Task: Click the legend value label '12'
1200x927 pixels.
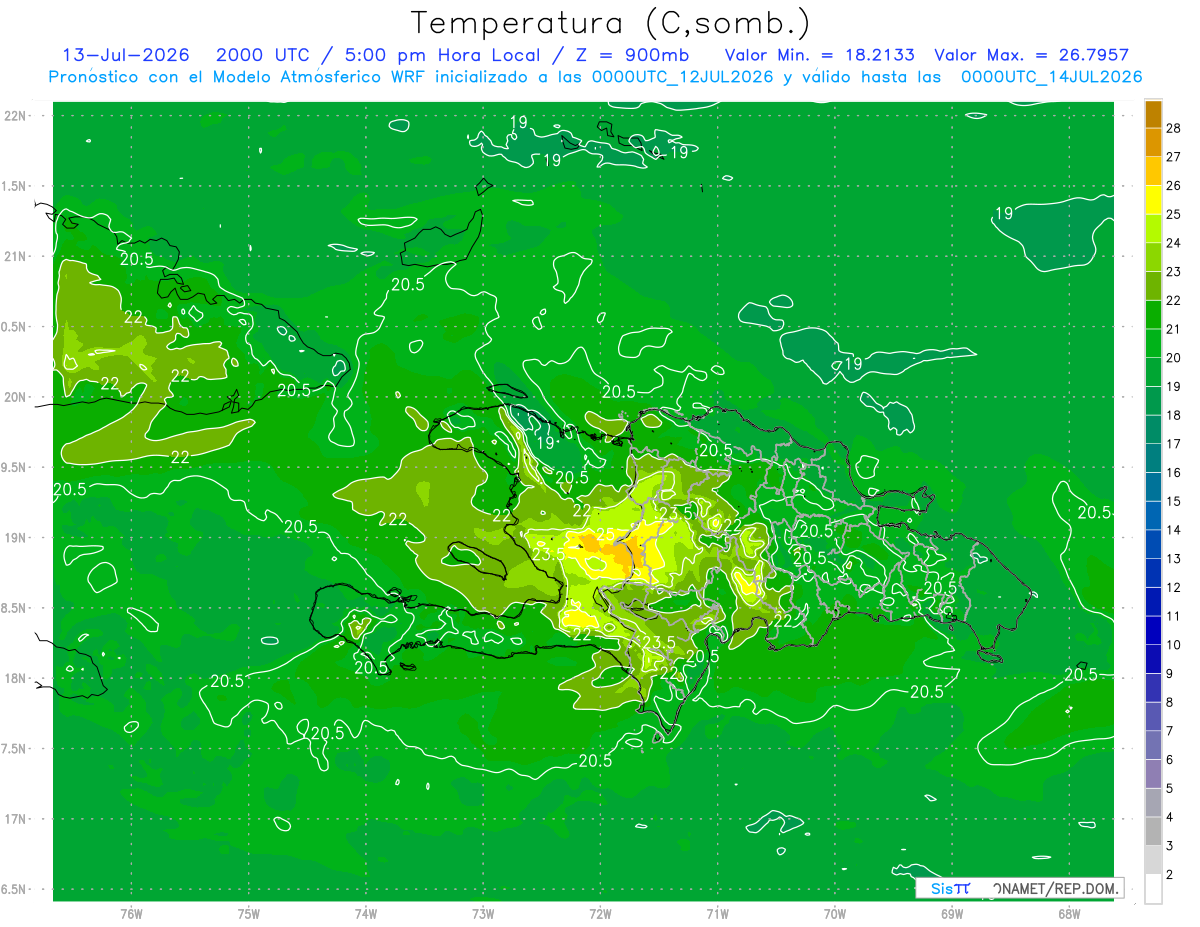Action: point(1174,588)
